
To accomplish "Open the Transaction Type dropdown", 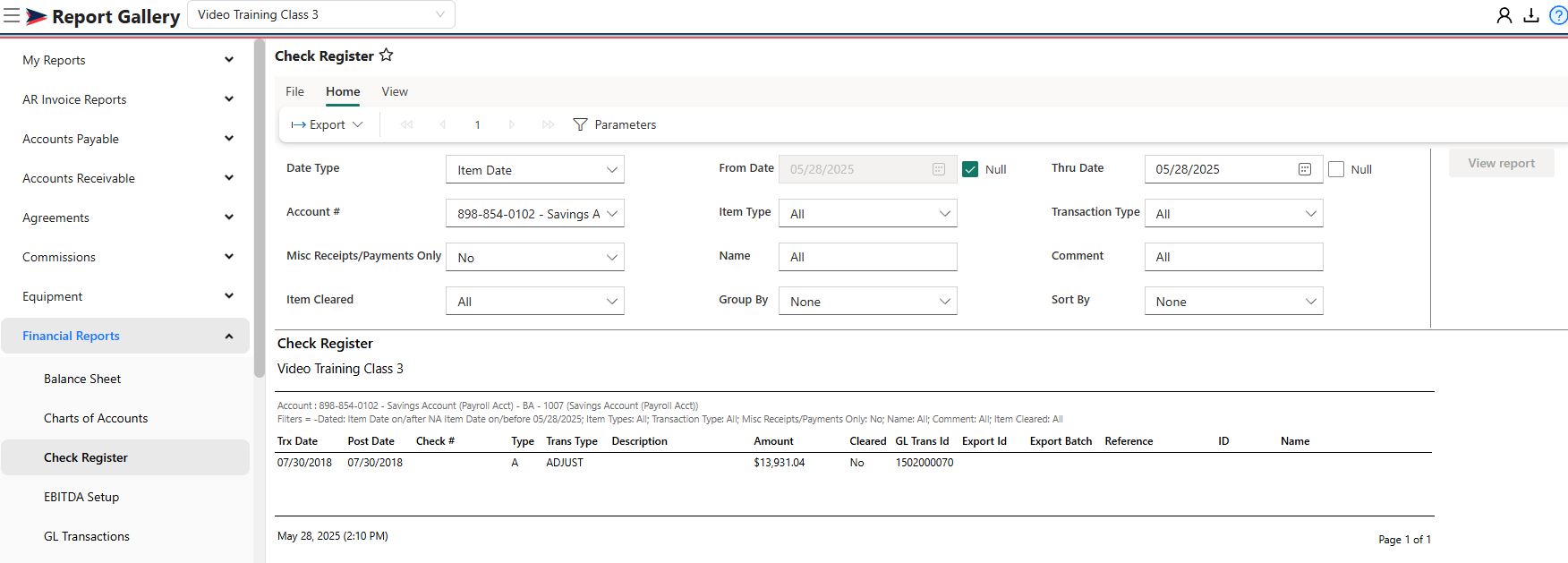I will coord(1234,213).
